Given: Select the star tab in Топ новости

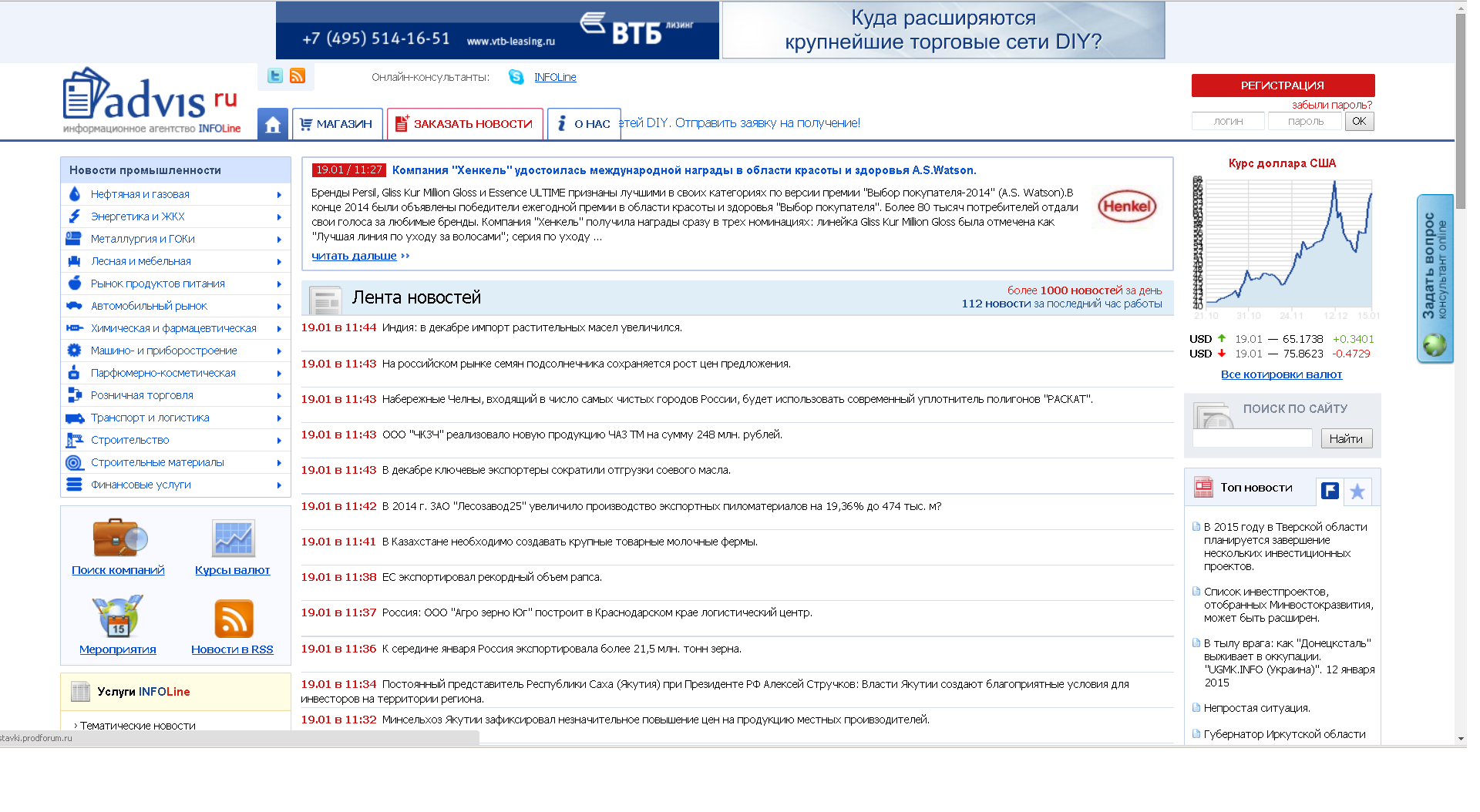Looking at the screenshot, I should point(1357,491).
